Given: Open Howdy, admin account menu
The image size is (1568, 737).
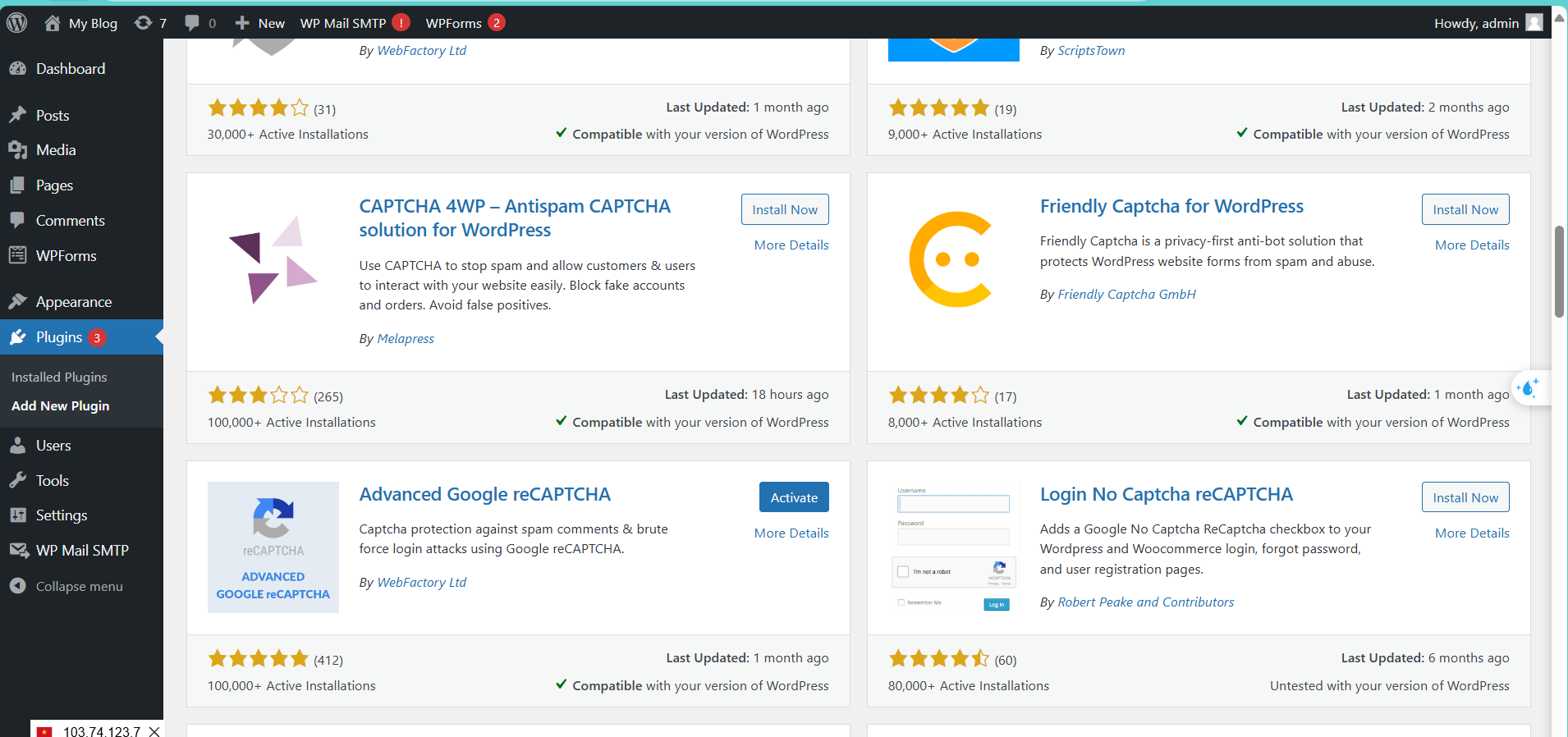Looking at the screenshot, I should click(1488, 23).
